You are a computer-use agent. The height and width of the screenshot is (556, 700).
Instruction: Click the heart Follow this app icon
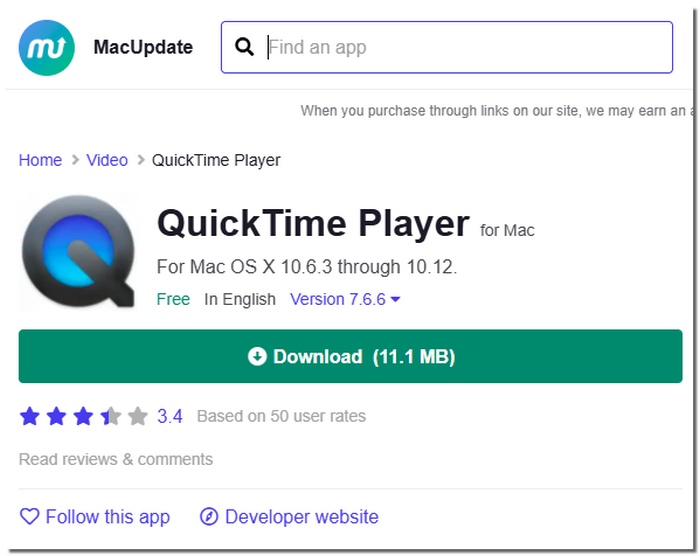tap(29, 517)
